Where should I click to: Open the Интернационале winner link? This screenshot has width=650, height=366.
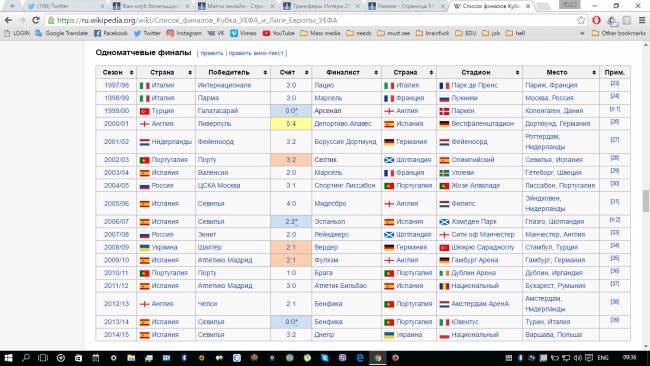[x=224, y=85]
